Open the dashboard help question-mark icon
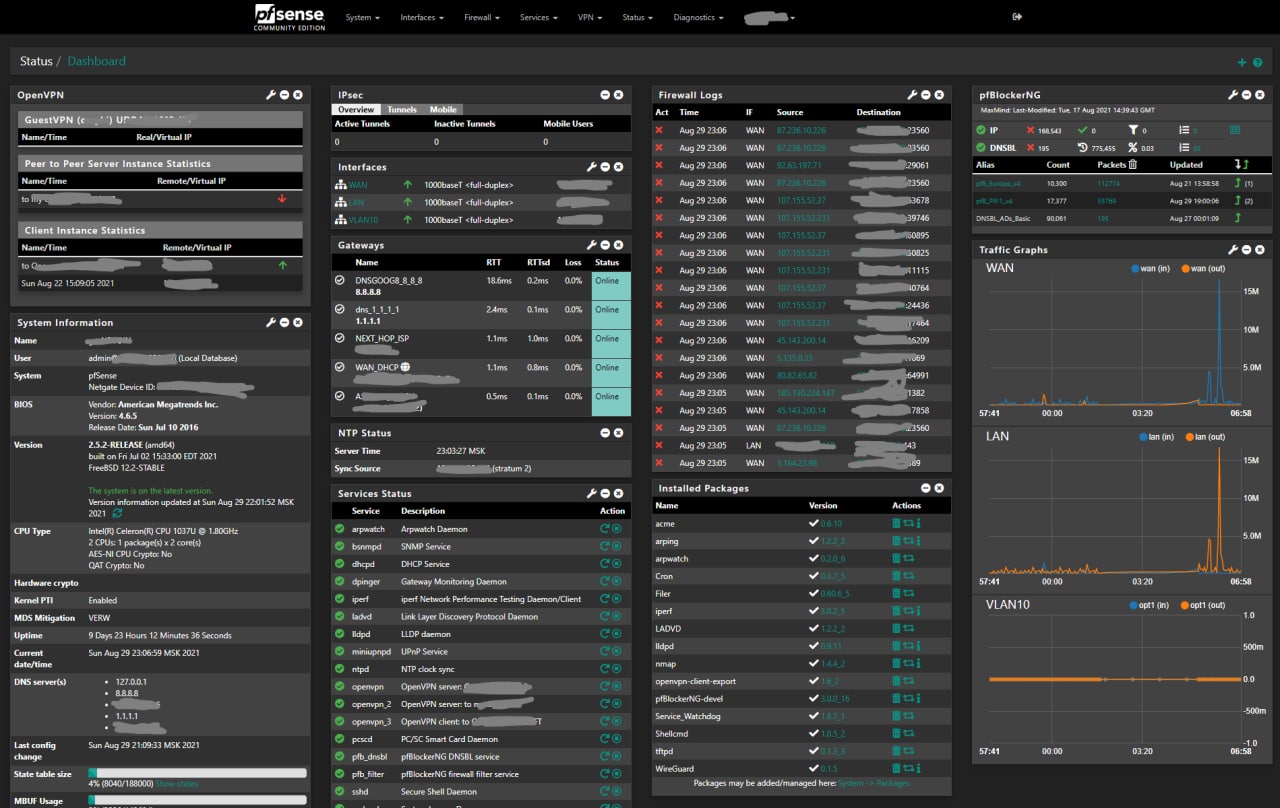The image size is (1280, 808). click(1258, 62)
